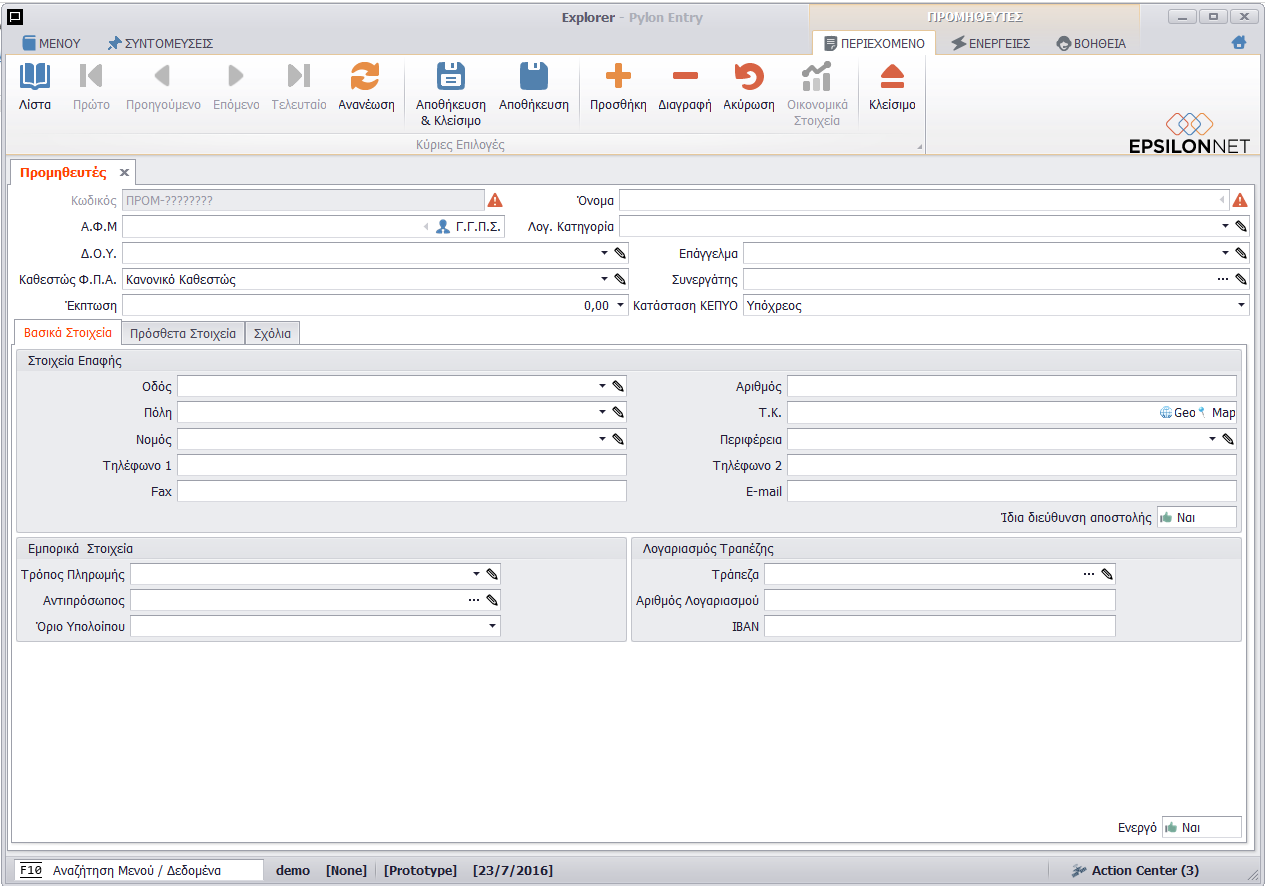Screen dimensions: 1265x886
Task: Edit Περιφέρεια with pencil icon
Action: tap(1228, 438)
